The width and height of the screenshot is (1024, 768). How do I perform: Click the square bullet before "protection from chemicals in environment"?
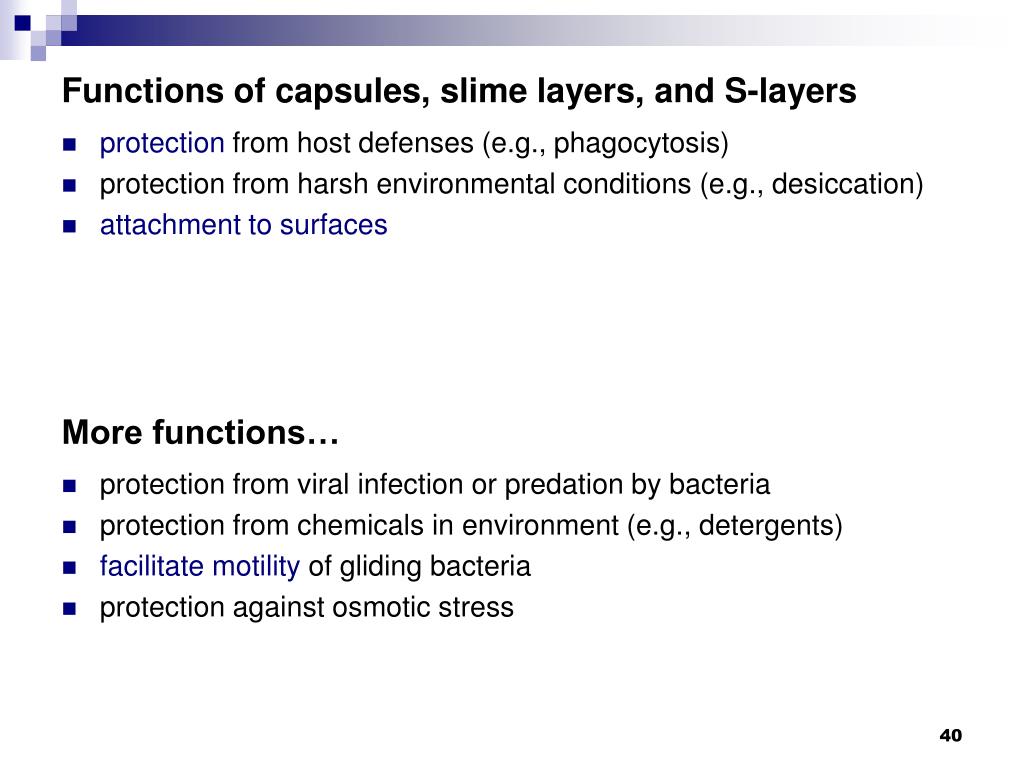tap(69, 527)
